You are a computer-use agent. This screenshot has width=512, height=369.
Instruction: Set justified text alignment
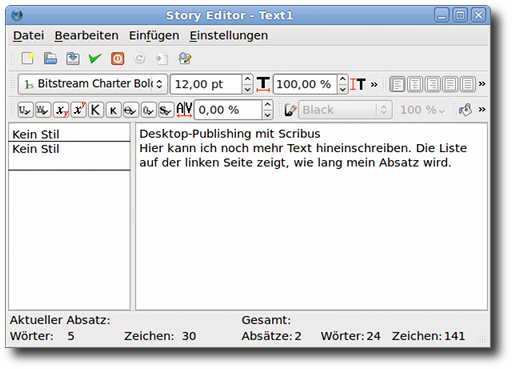tap(450, 84)
